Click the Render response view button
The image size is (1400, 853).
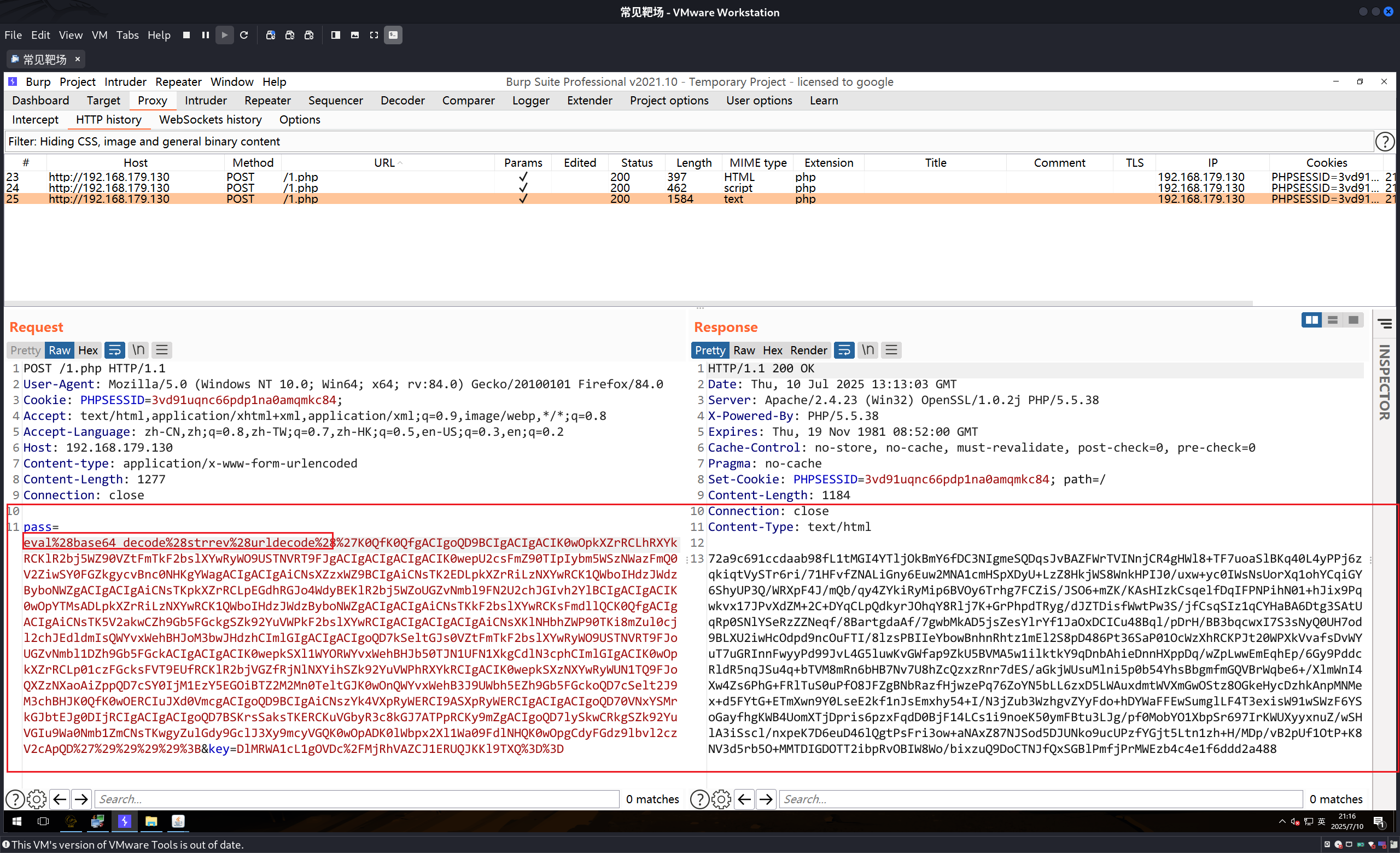point(808,350)
